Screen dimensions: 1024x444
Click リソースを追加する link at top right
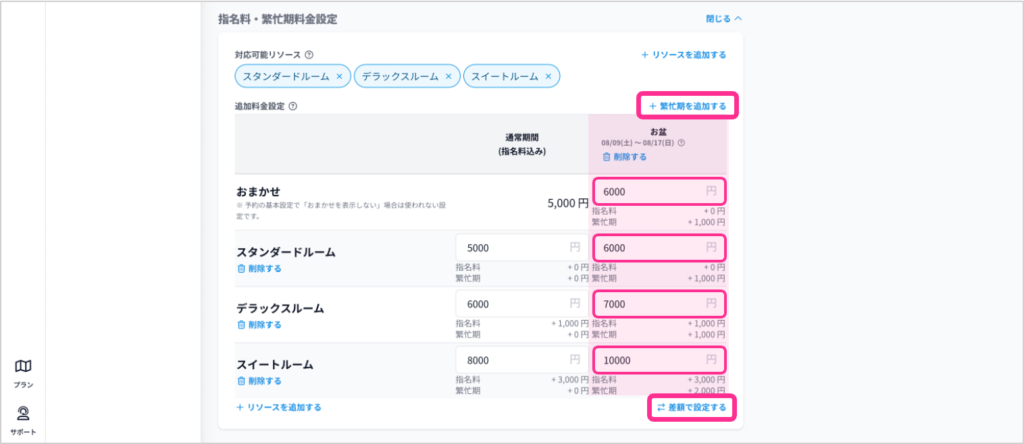point(683,55)
